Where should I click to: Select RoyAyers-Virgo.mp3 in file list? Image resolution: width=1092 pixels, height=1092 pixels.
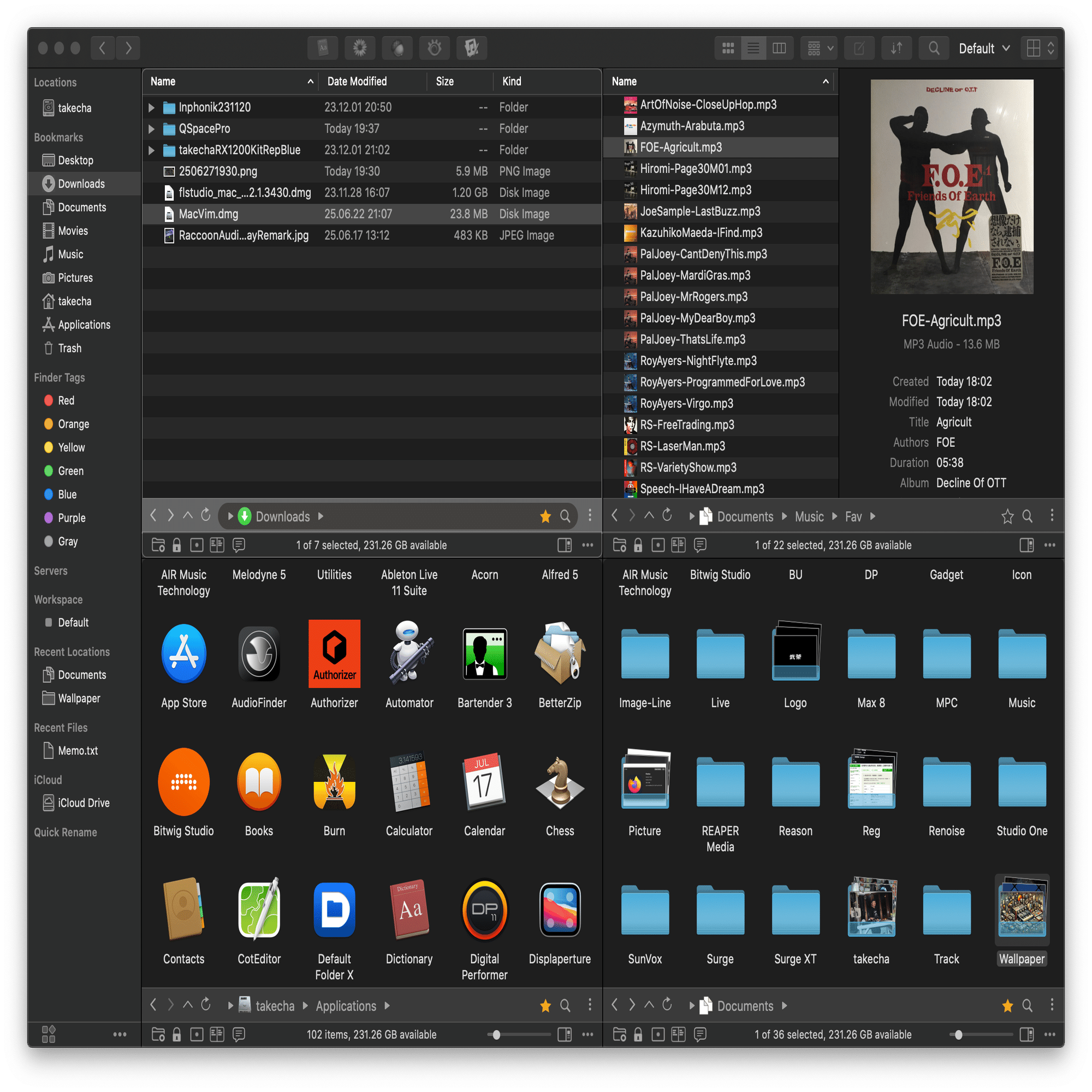(686, 403)
